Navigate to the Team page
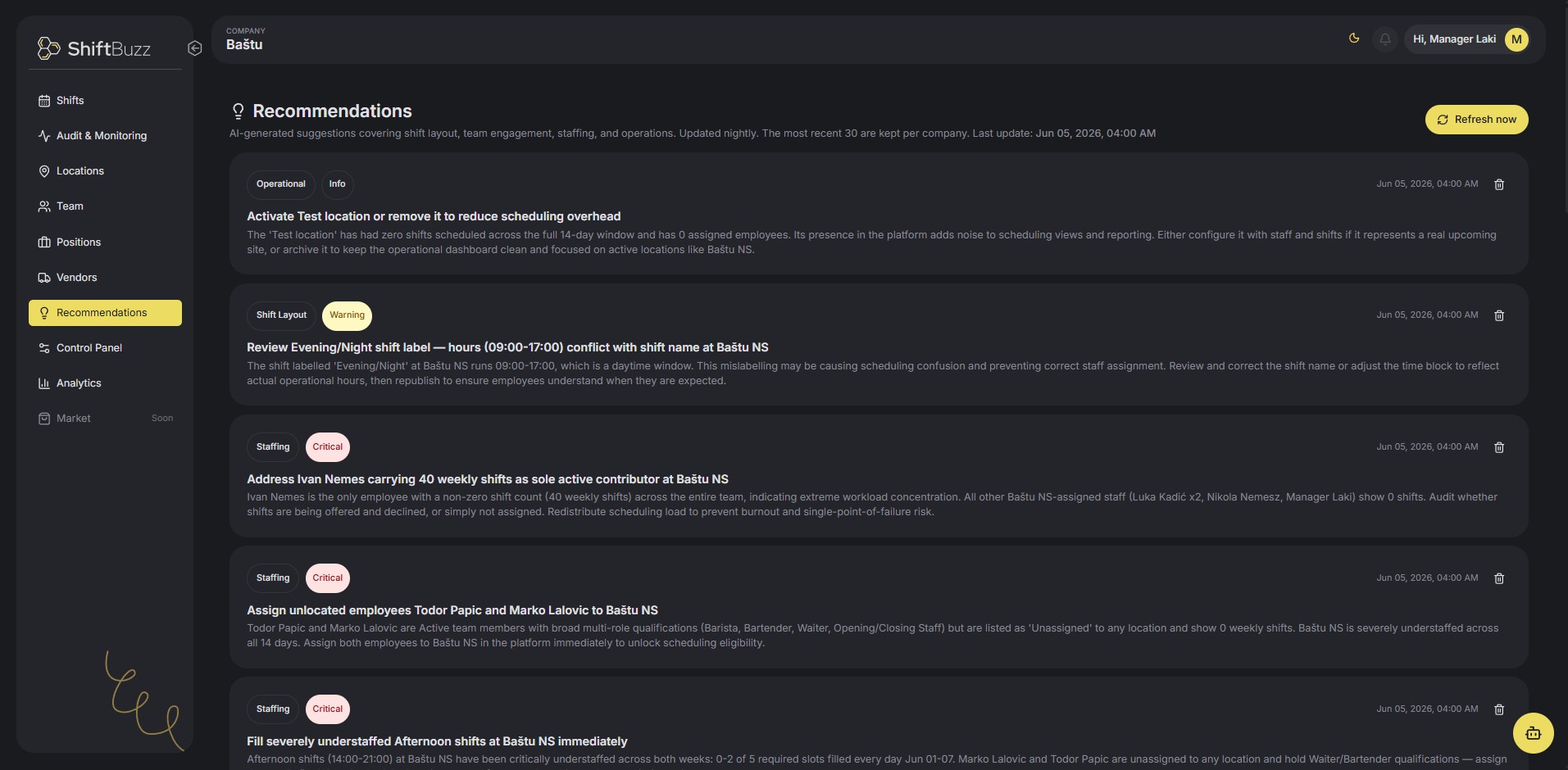1568x770 pixels. tap(105, 206)
